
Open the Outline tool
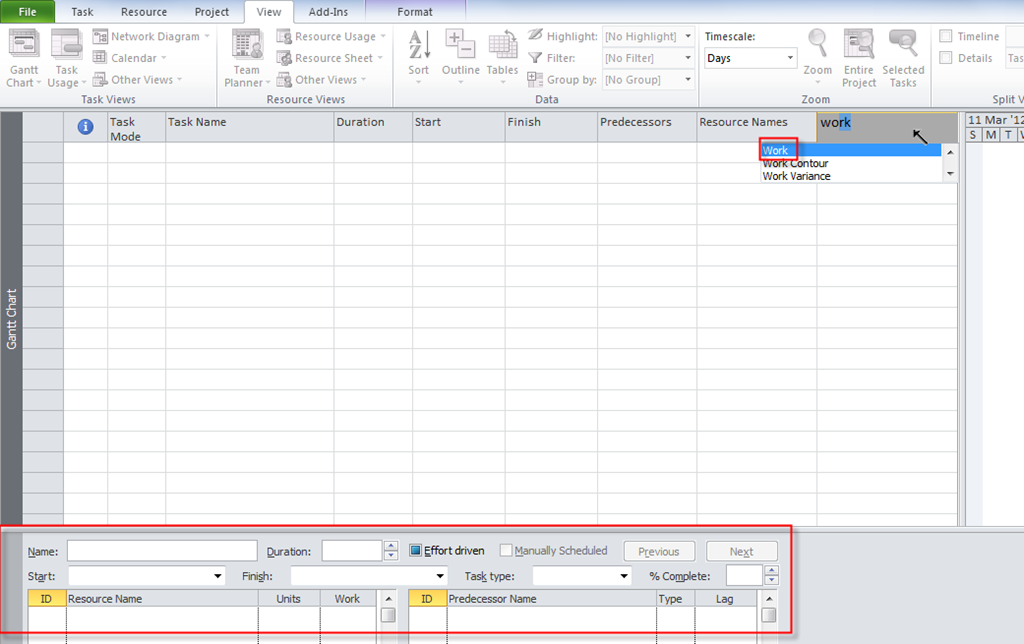pyautogui.click(x=460, y=47)
